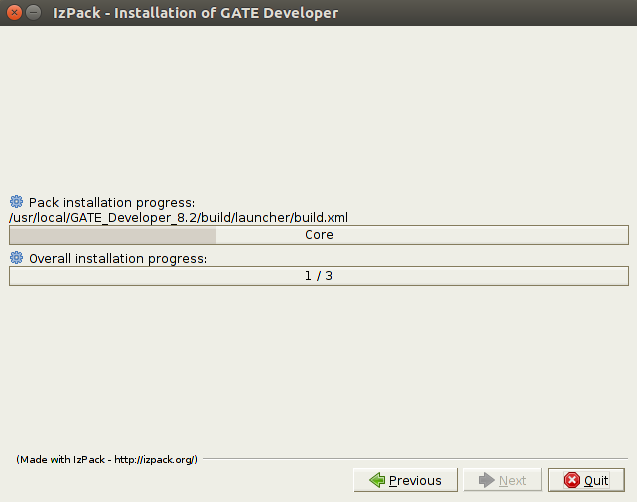Click the red X icon on Quit

[x=572, y=480]
